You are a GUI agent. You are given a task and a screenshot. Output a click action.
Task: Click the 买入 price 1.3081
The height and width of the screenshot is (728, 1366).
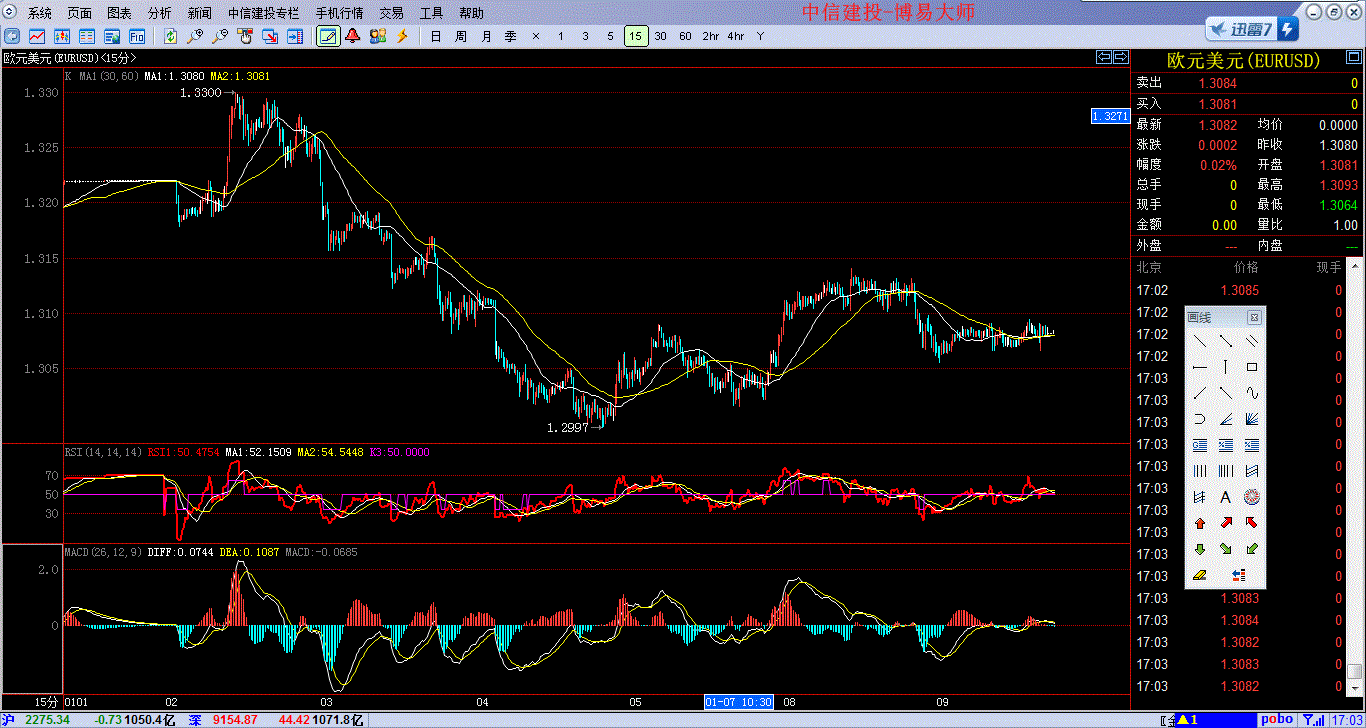1217,104
